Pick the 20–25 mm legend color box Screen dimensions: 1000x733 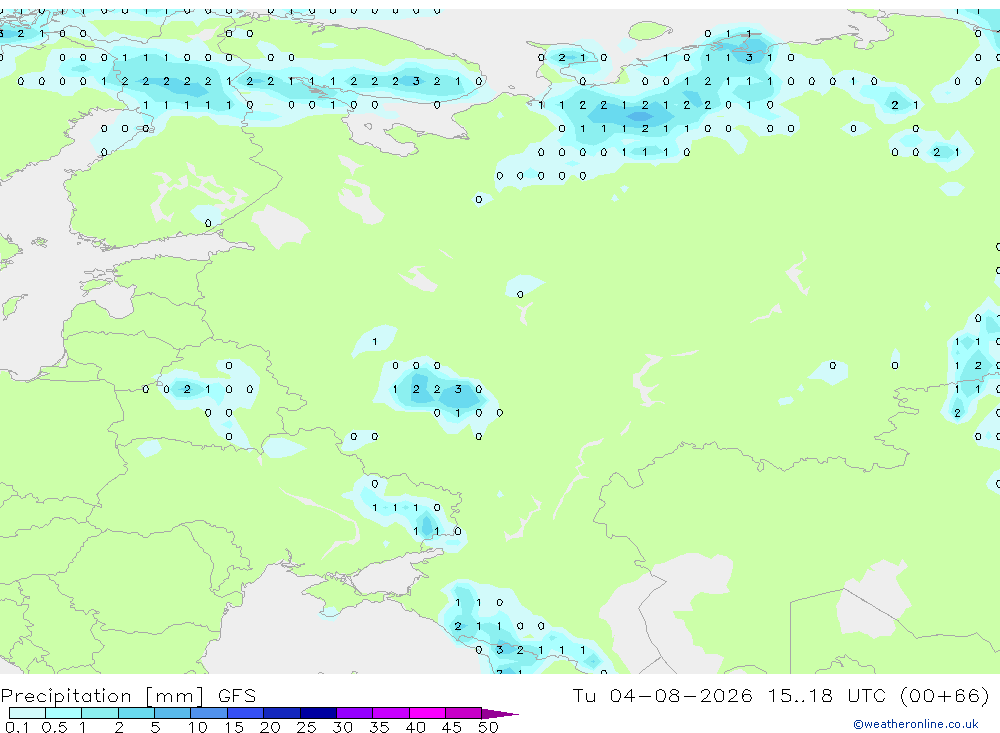282,713
